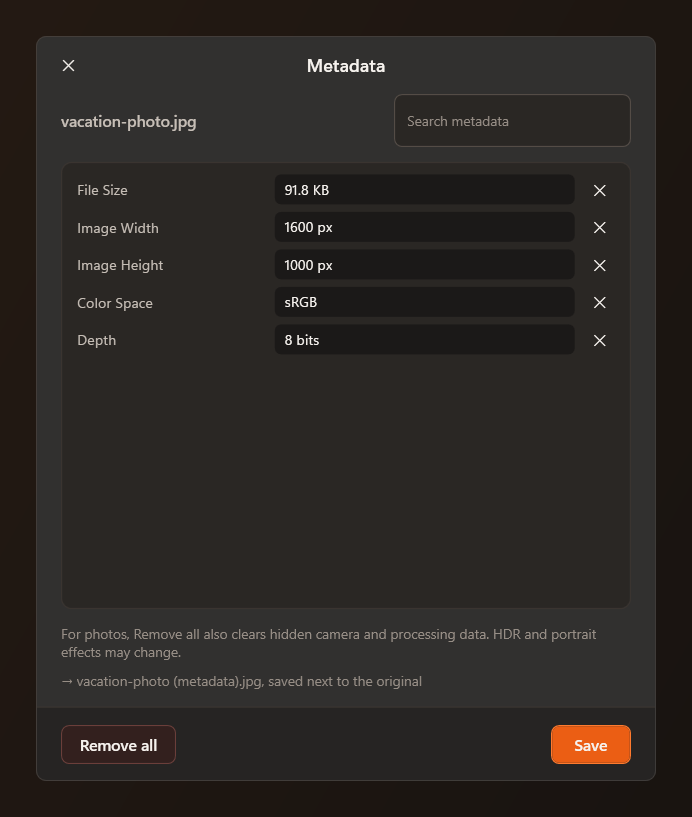Click the output file name vacation-photo (metadata).jpg text

169,682
